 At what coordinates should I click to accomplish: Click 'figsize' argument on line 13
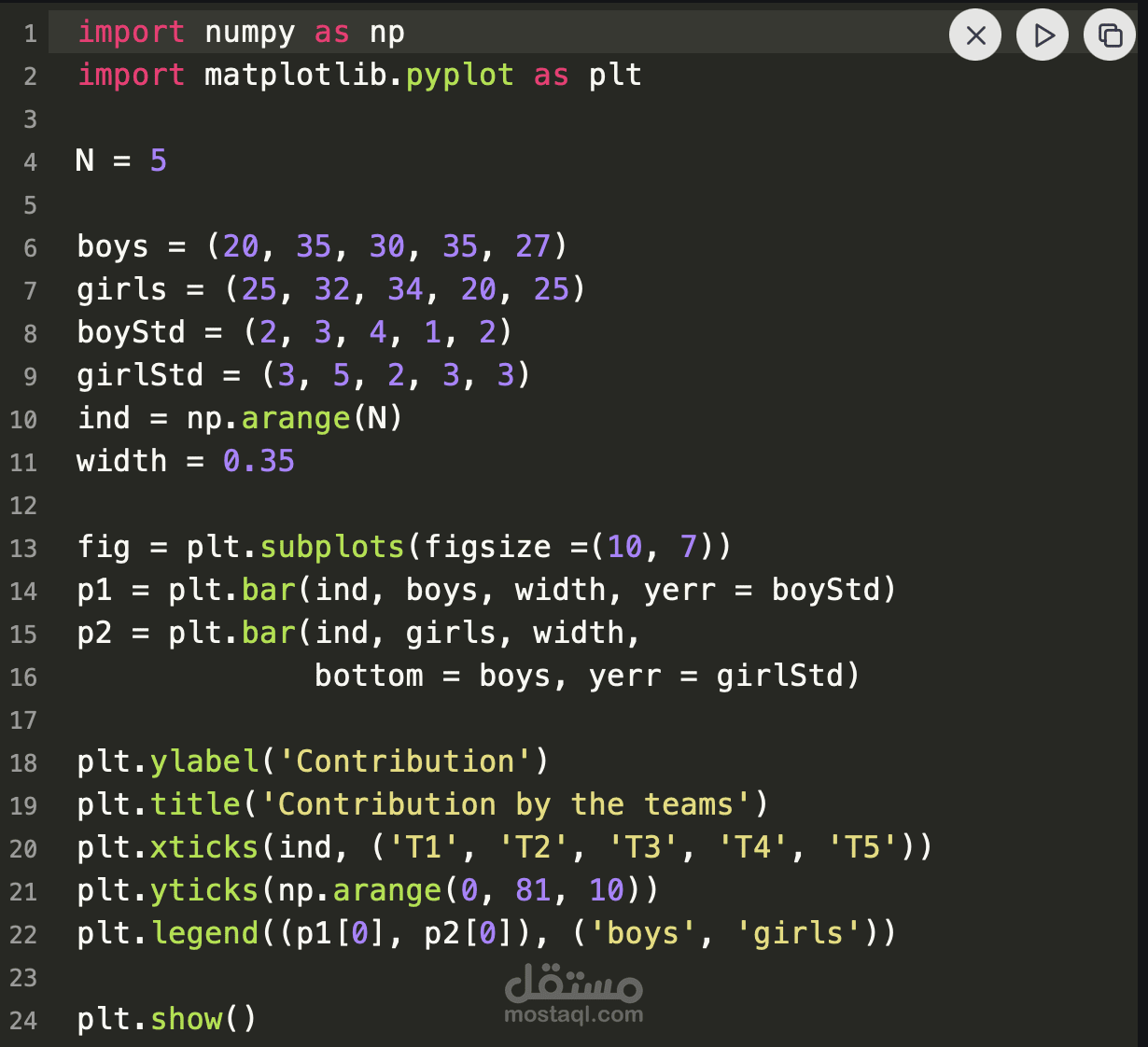487,548
